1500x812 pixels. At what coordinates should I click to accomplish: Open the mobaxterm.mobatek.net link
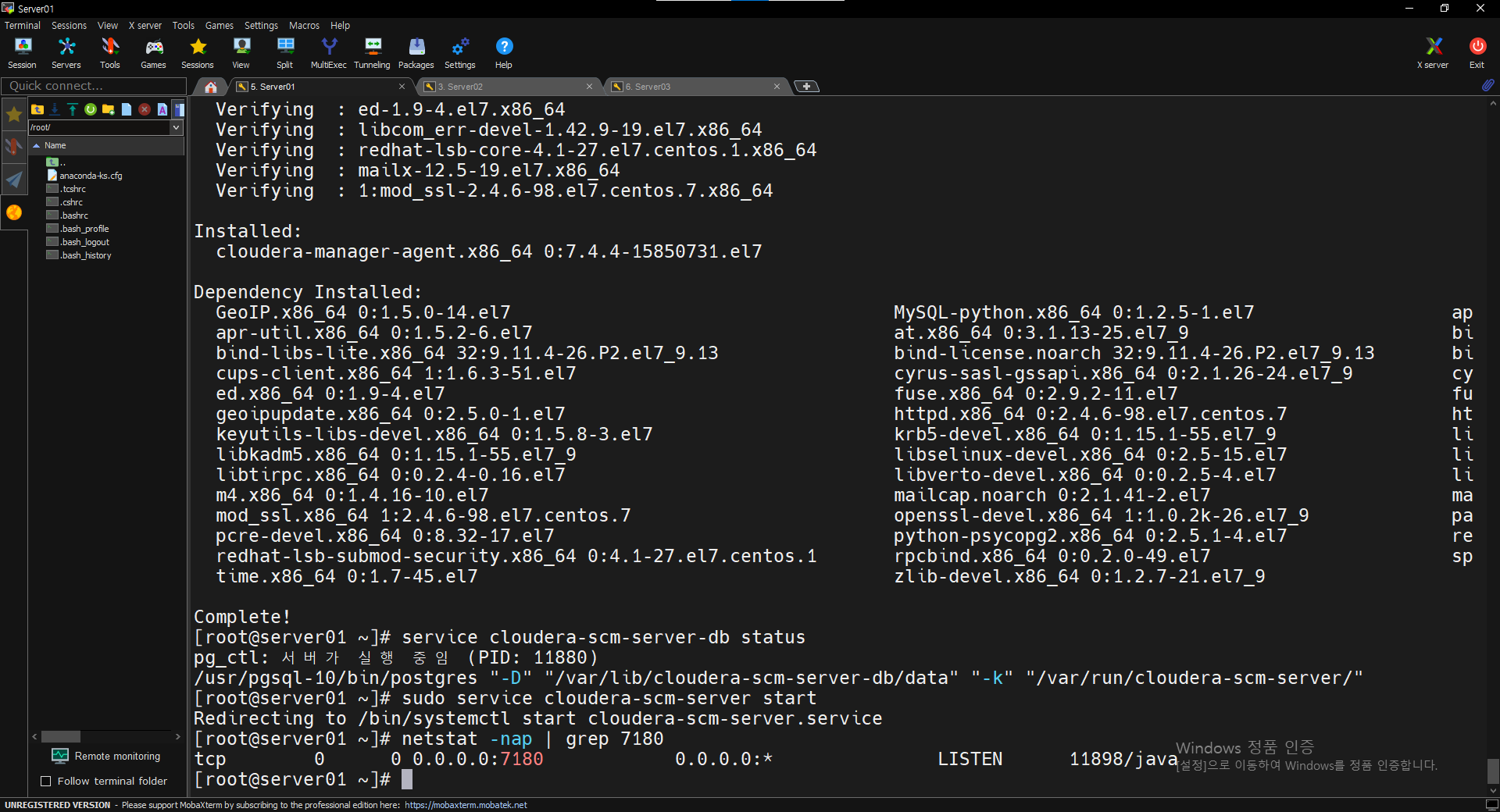[x=466, y=805]
